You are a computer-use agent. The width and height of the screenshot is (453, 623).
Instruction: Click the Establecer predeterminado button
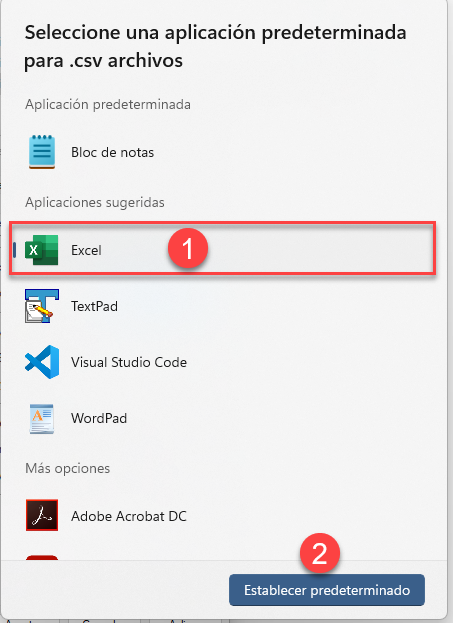pos(327,590)
